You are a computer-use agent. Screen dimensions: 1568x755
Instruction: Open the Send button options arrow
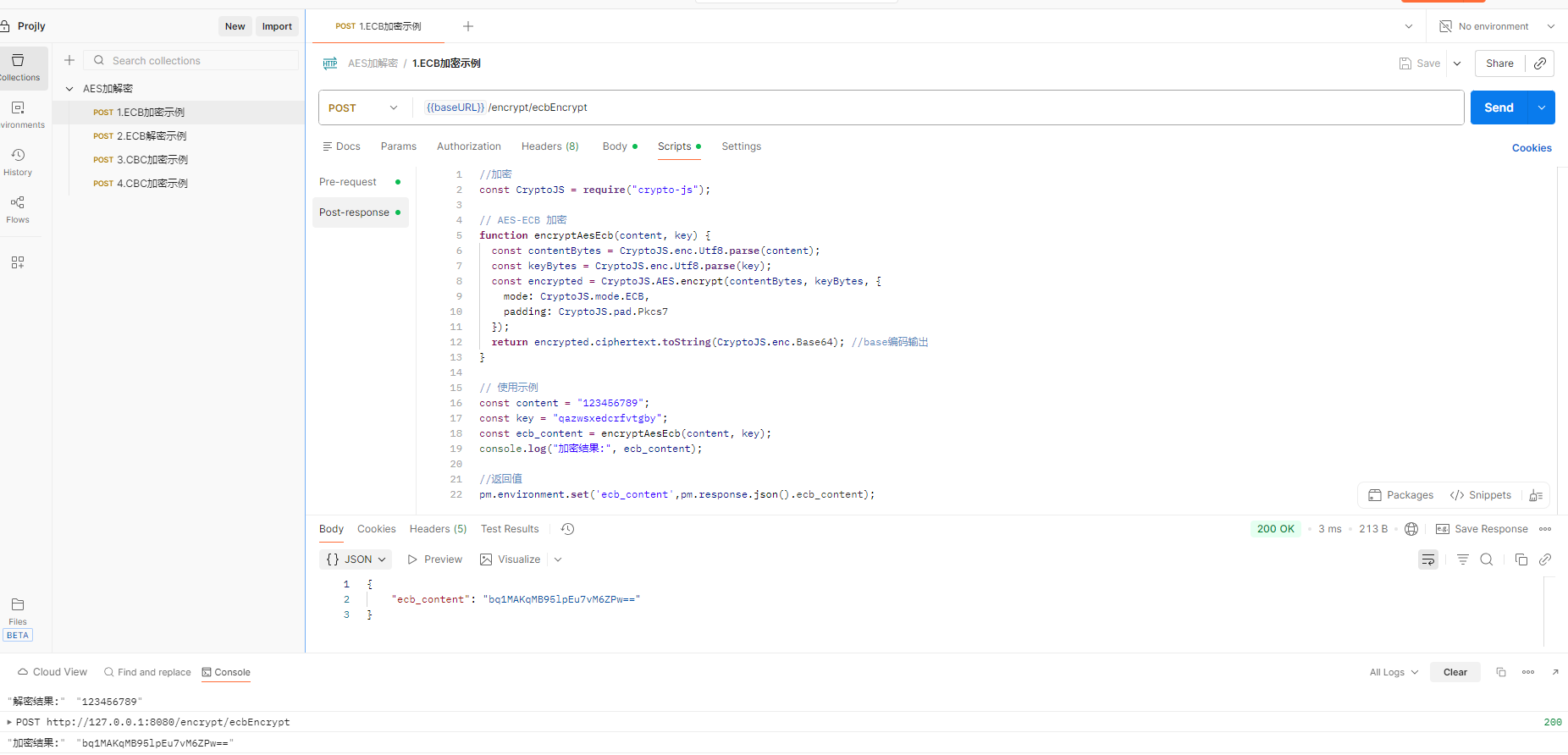point(1542,107)
